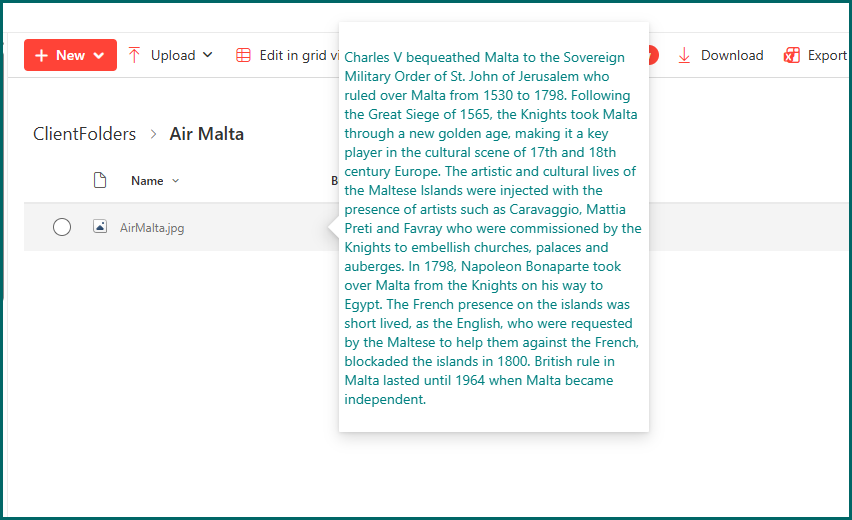The image size is (852, 520).
Task: Click the Charles V description tooltip text
Action: pyautogui.click(x=493, y=228)
